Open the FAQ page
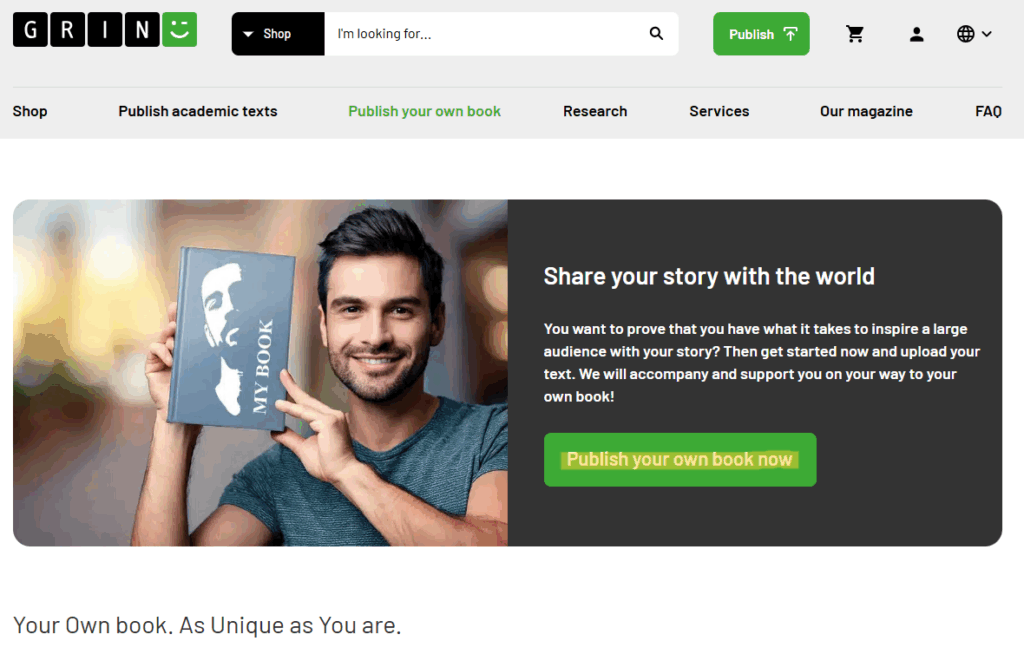Image resolution: width=1024 pixels, height=654 pixels. (x=988, y=111)
